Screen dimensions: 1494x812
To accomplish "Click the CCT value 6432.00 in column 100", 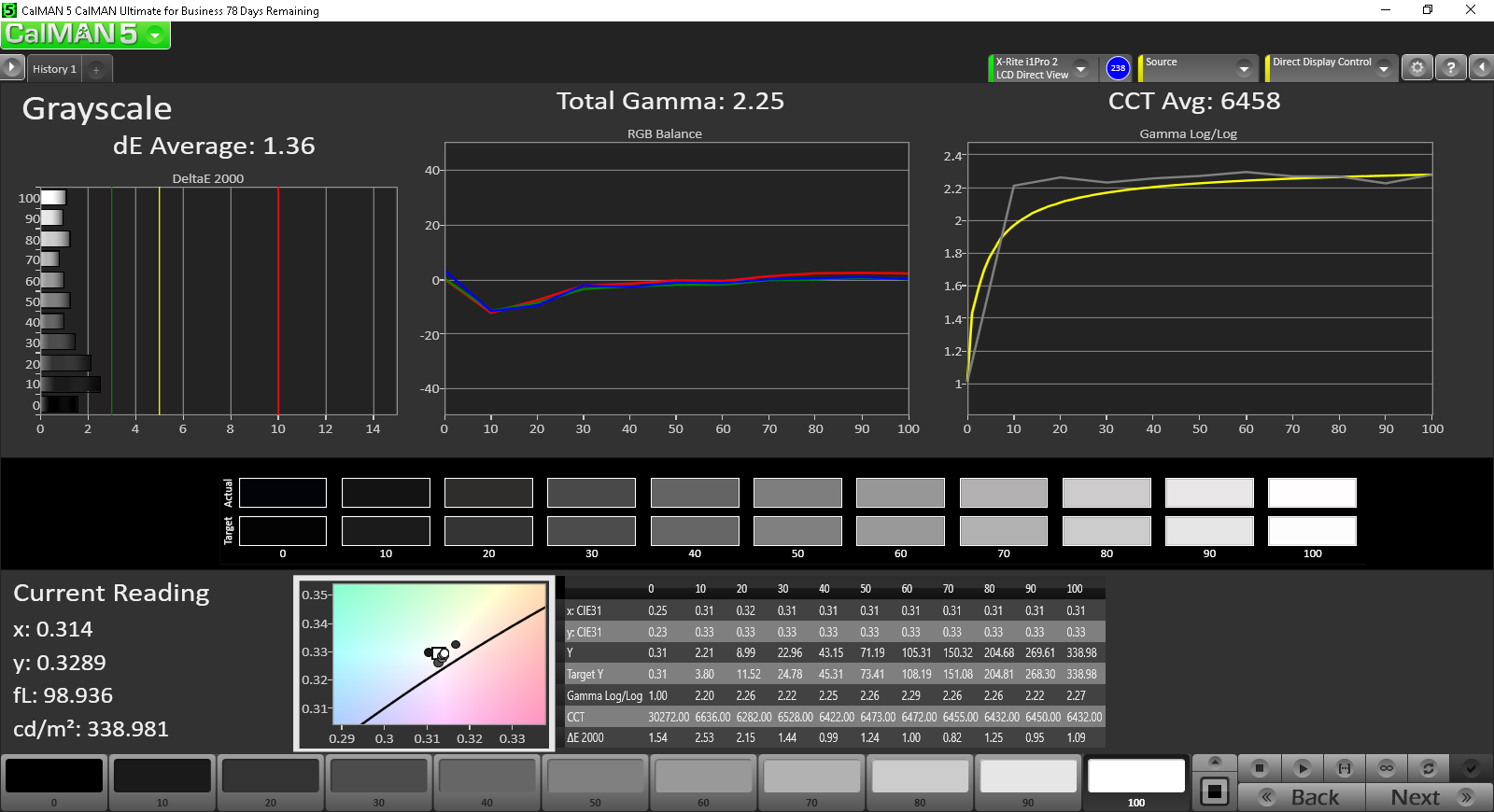I will tap(1084, 717).
